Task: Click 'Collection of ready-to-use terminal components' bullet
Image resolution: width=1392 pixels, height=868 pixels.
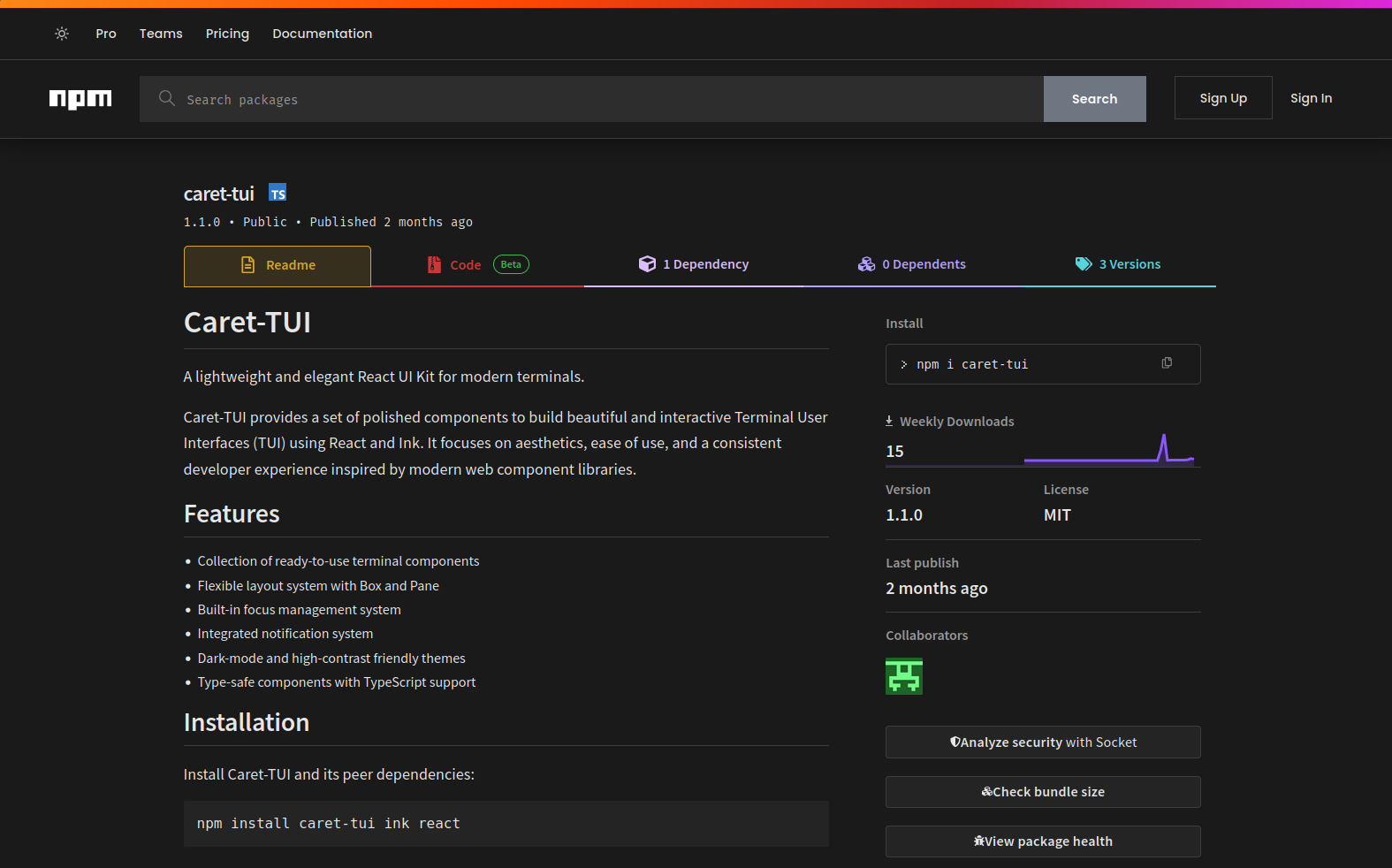Action: 338,561
